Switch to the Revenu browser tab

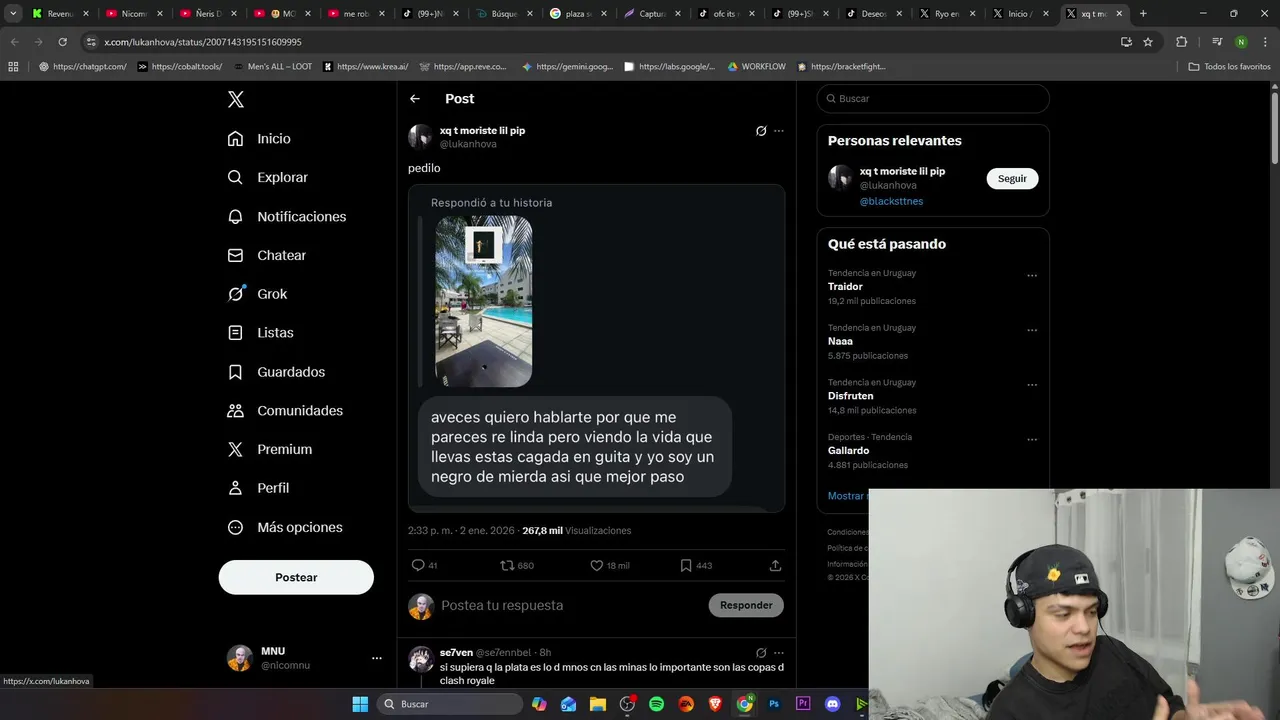pos(60,14)
